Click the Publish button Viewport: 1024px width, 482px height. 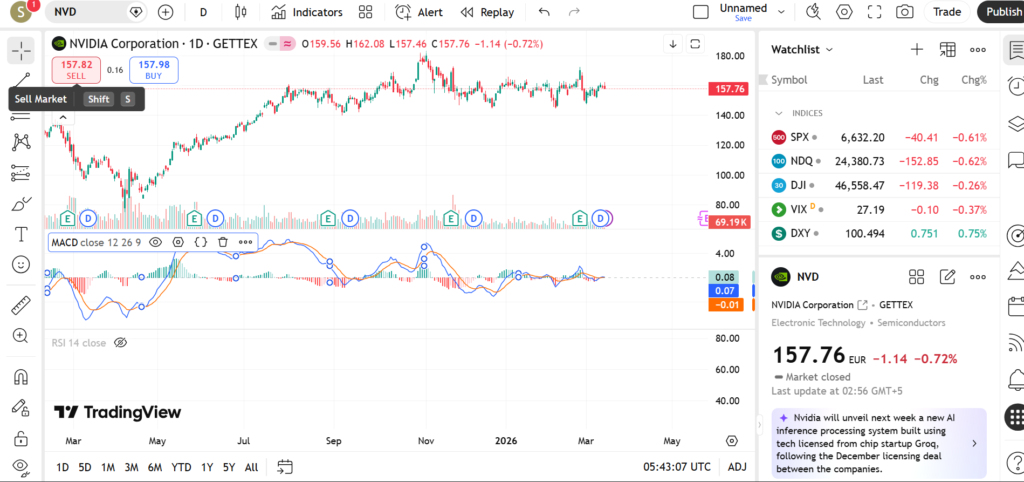click(1003, 12)
